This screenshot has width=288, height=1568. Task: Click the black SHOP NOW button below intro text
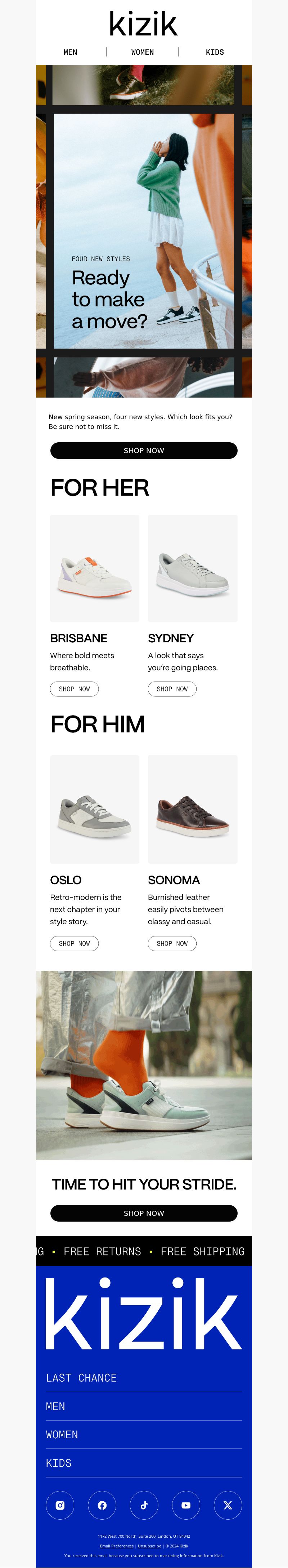click(144, 451)
